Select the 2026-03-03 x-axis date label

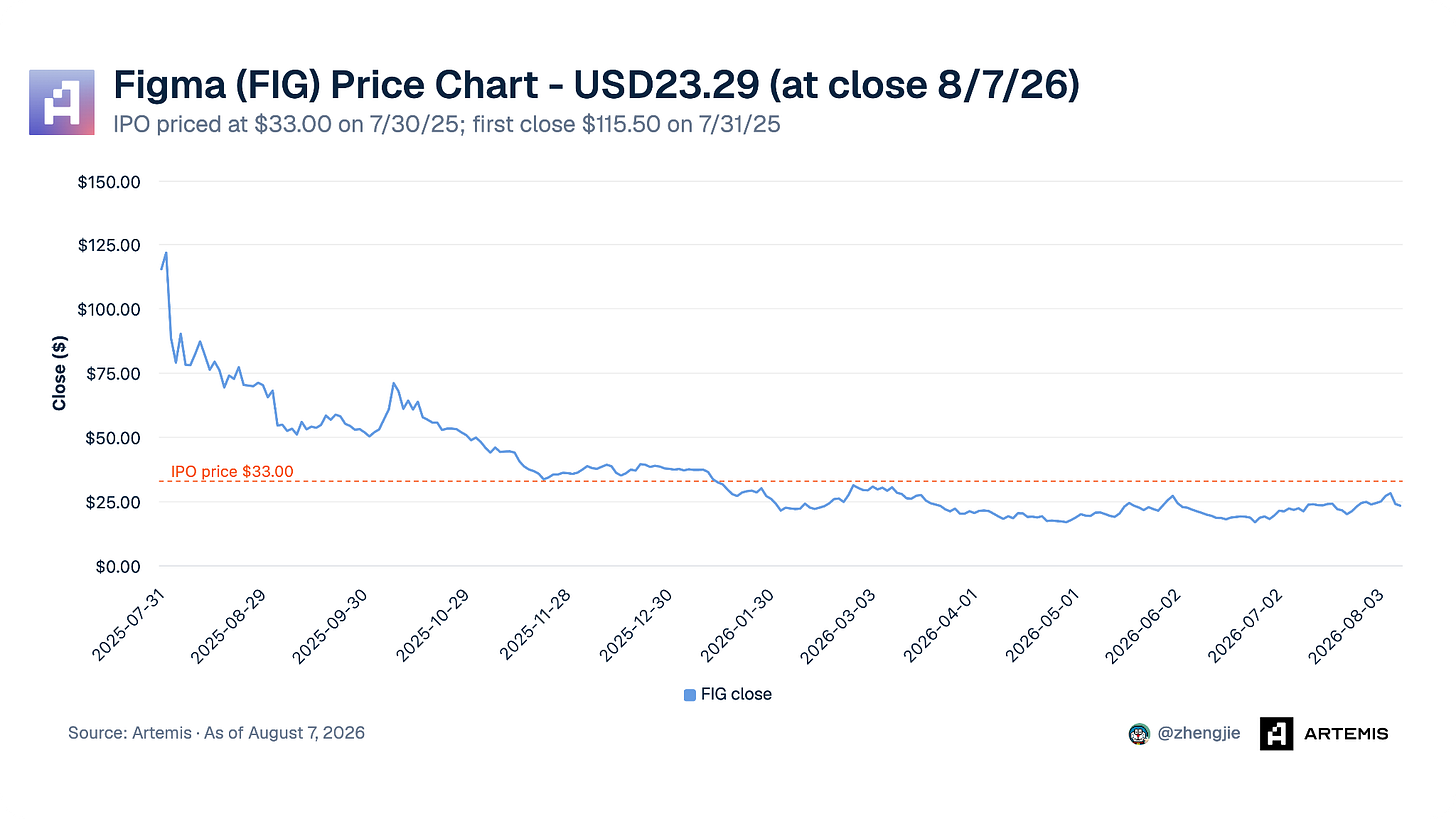point(841,623)
